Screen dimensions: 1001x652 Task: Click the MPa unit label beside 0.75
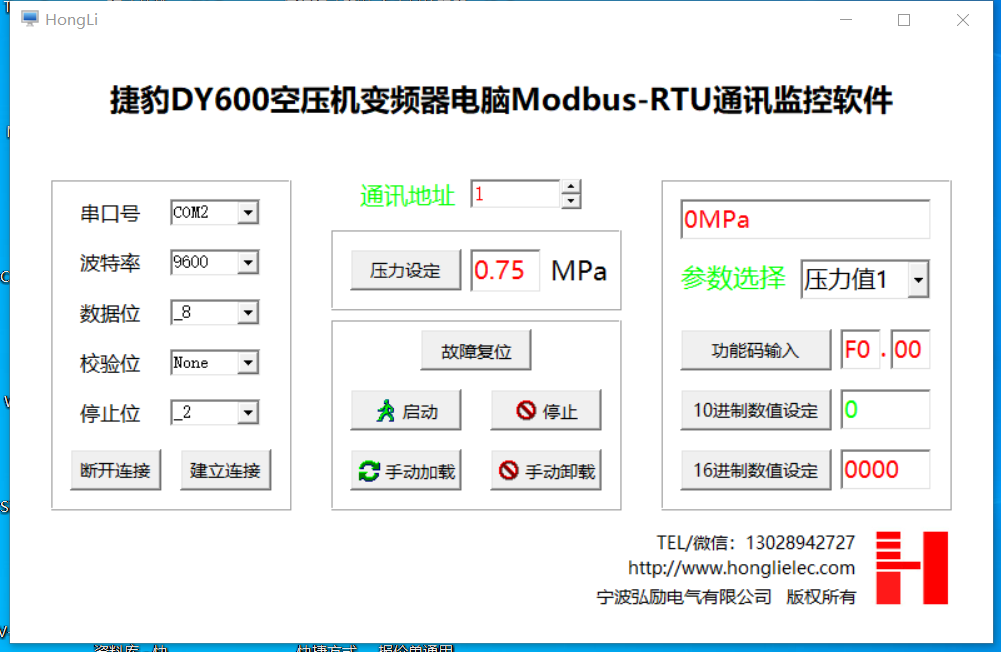[x=579, y=271]
